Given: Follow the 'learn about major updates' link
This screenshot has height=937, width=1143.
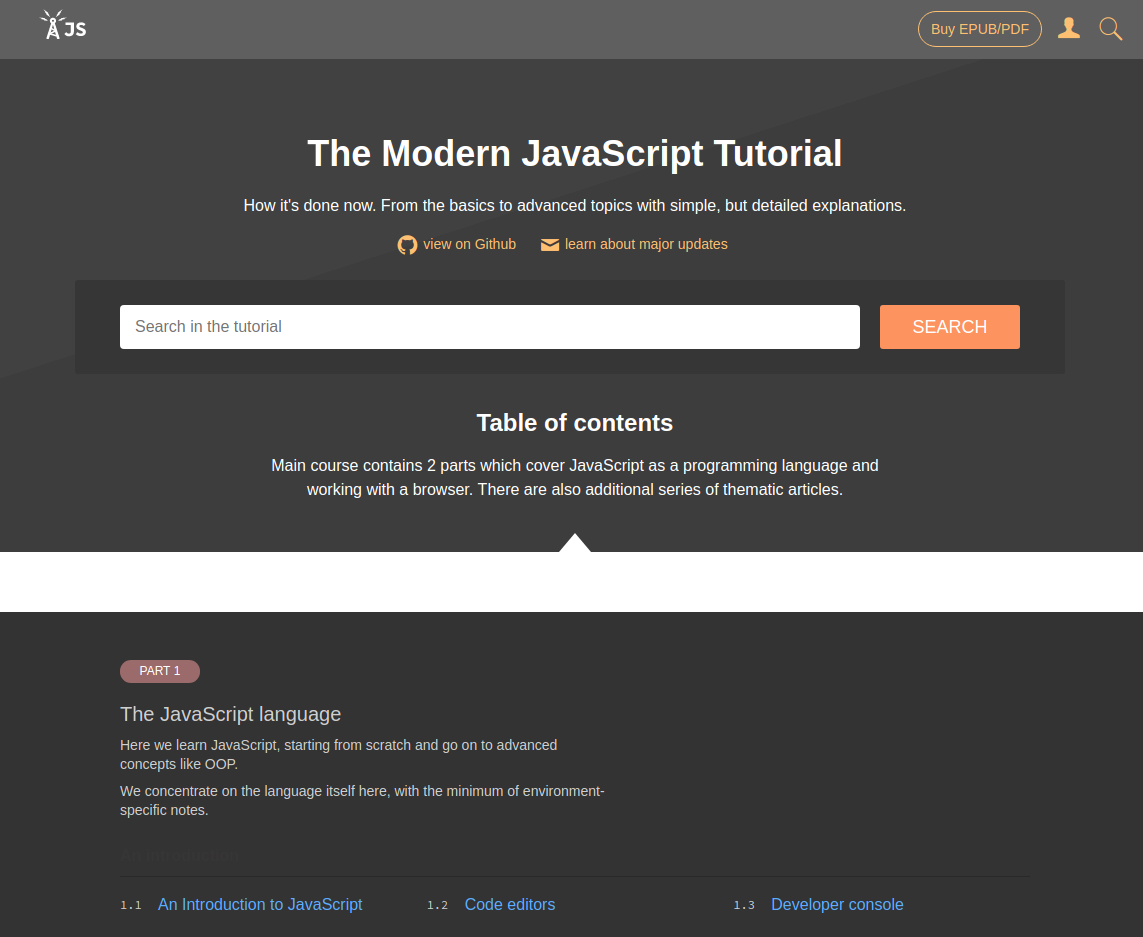Looking at the screenshot, I should point(645,244).
